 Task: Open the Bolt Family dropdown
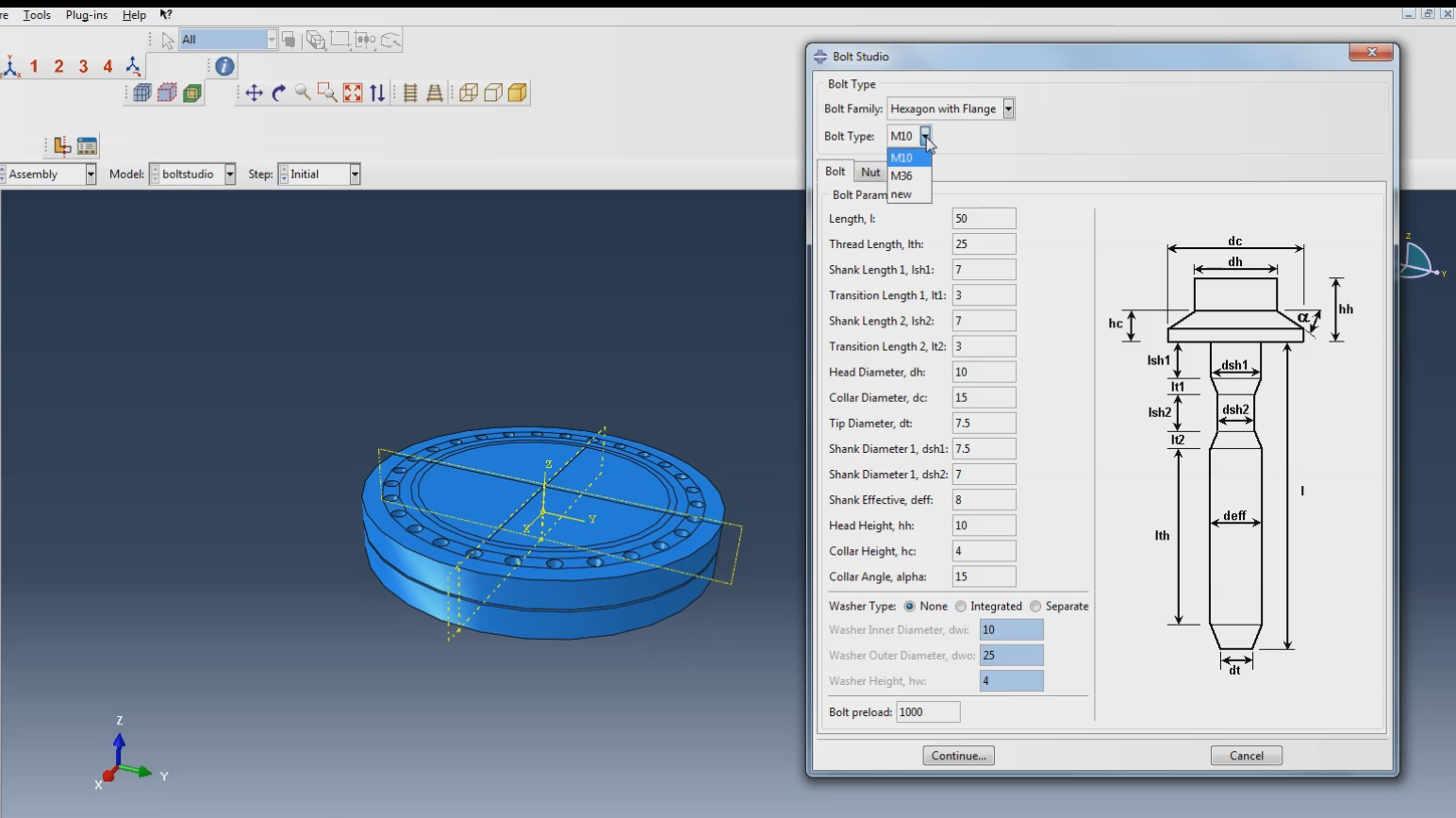tap(1008, 109)
